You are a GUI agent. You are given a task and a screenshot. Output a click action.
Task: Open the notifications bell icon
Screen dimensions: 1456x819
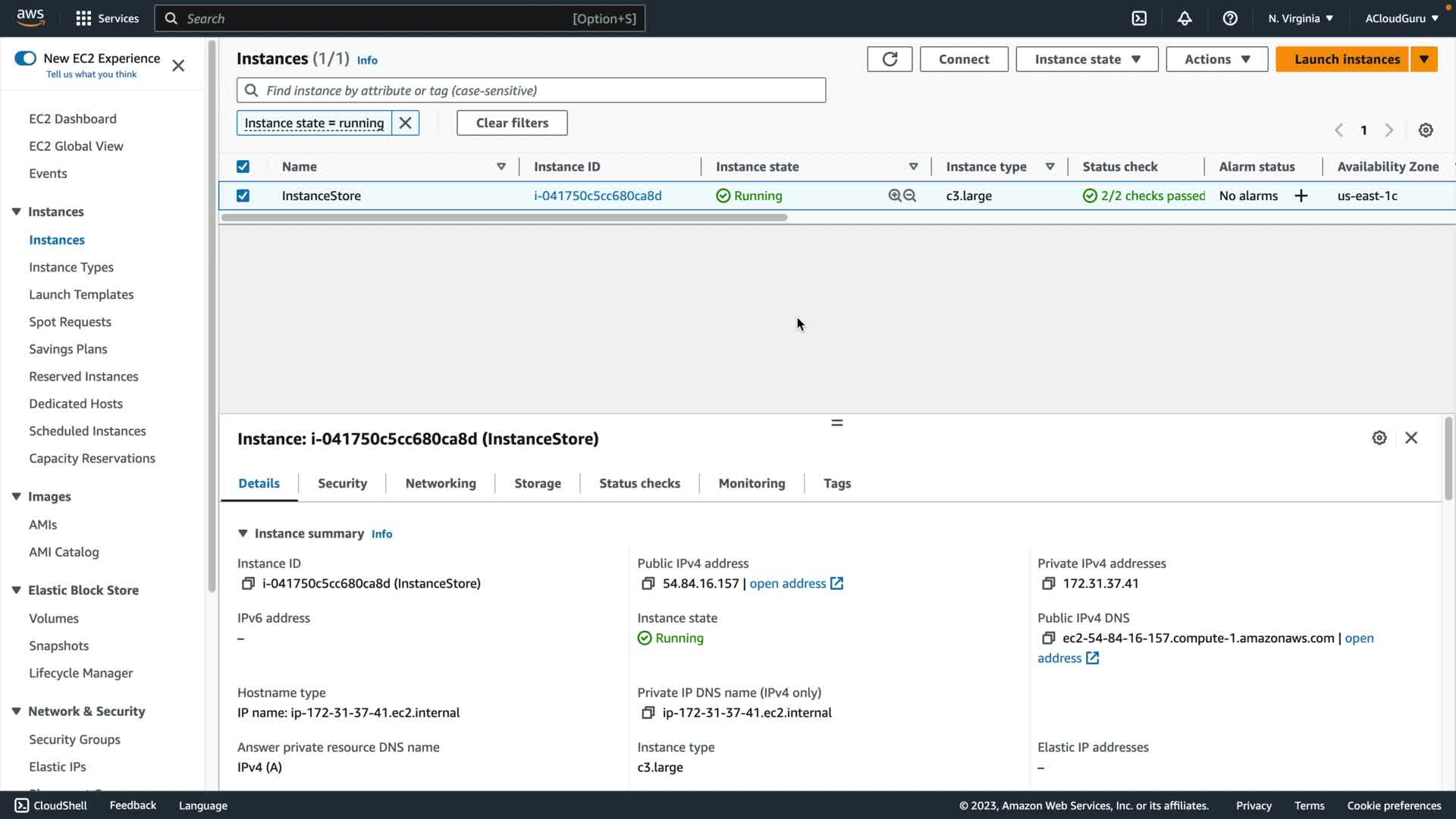(1185, 18)
